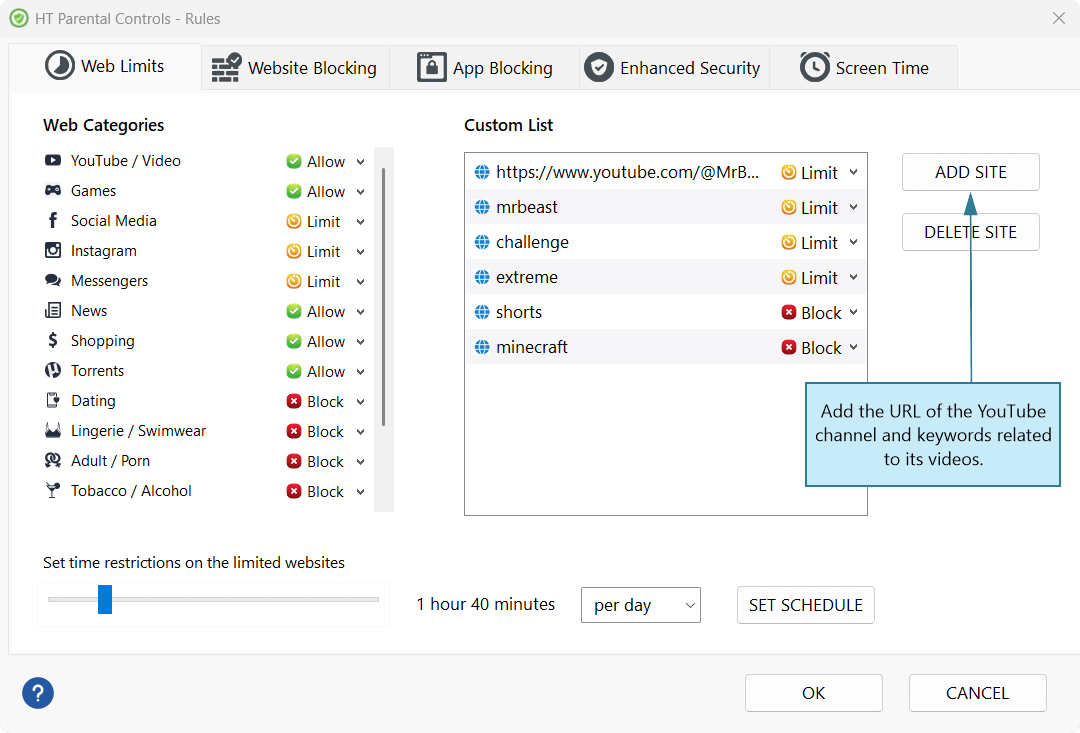This screenshot has height=733, width=1080.
Task: Click the Shopping dollar sign icon
Action: (x=53, y=341)
